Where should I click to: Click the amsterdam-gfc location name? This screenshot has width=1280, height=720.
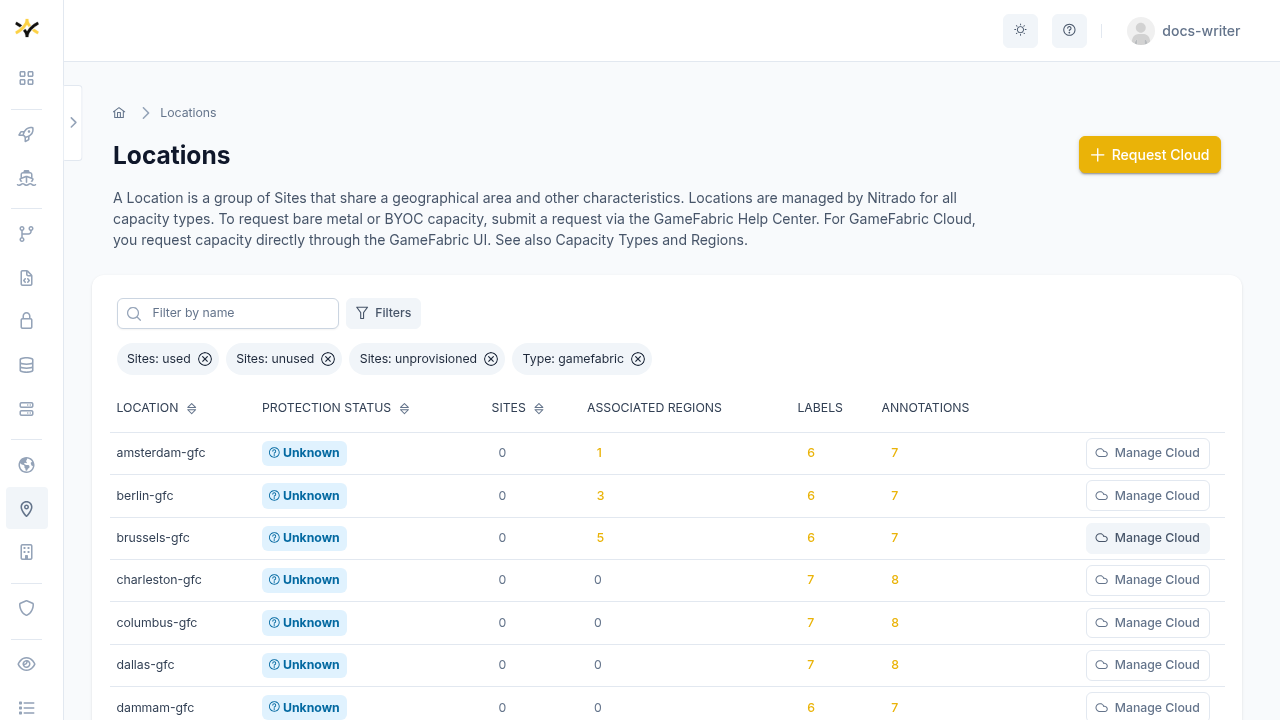(x=161, y=453)
